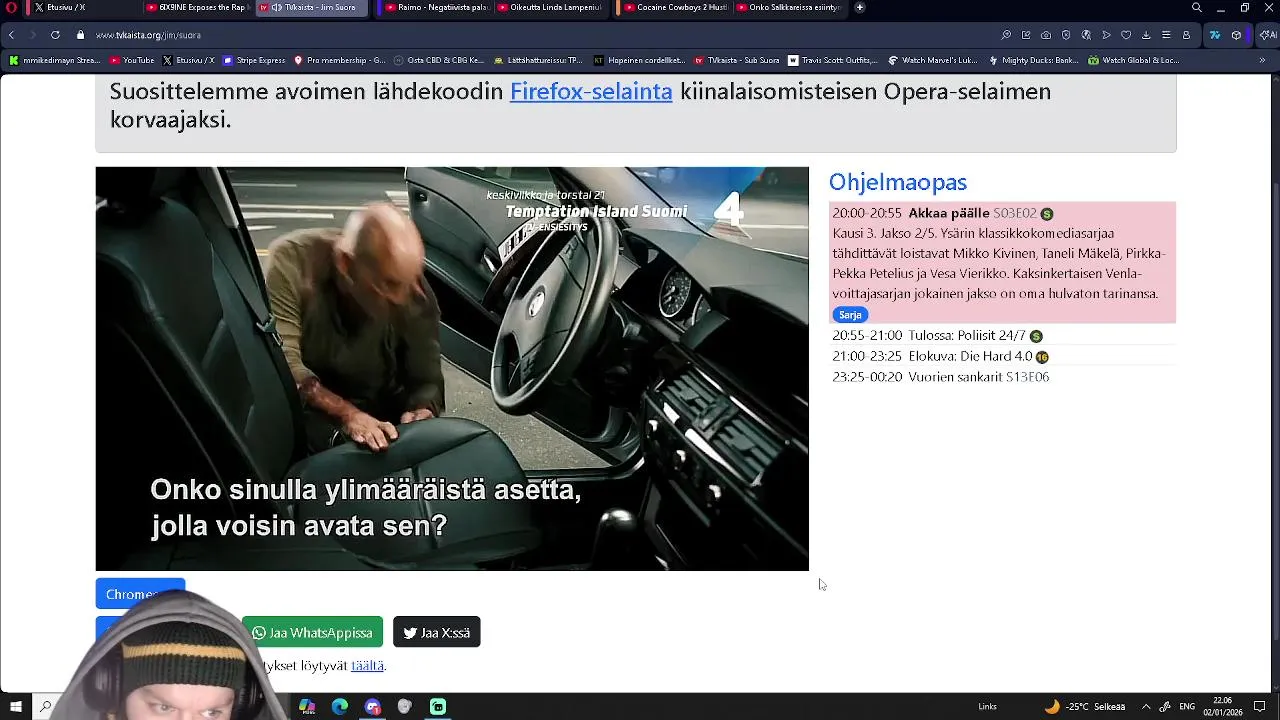Open the Hopeinen cordelliket bookmark
Viewport: 1280px width, 720px height.
click(639, 60)
